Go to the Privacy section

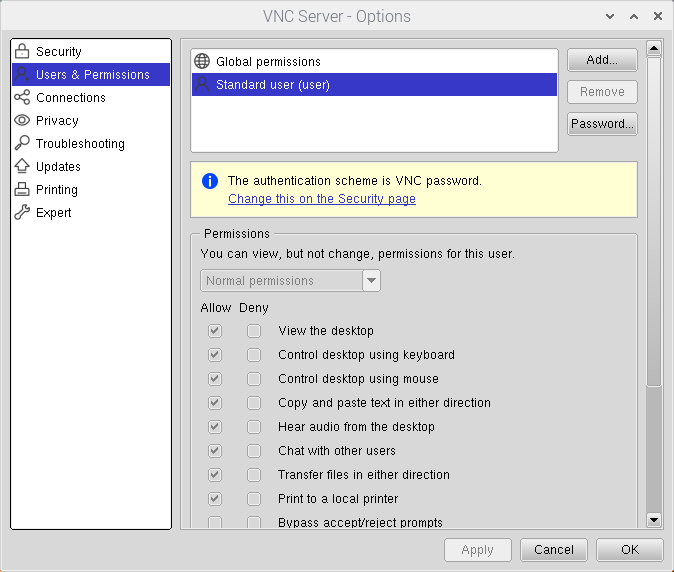(x=91, y=120)
